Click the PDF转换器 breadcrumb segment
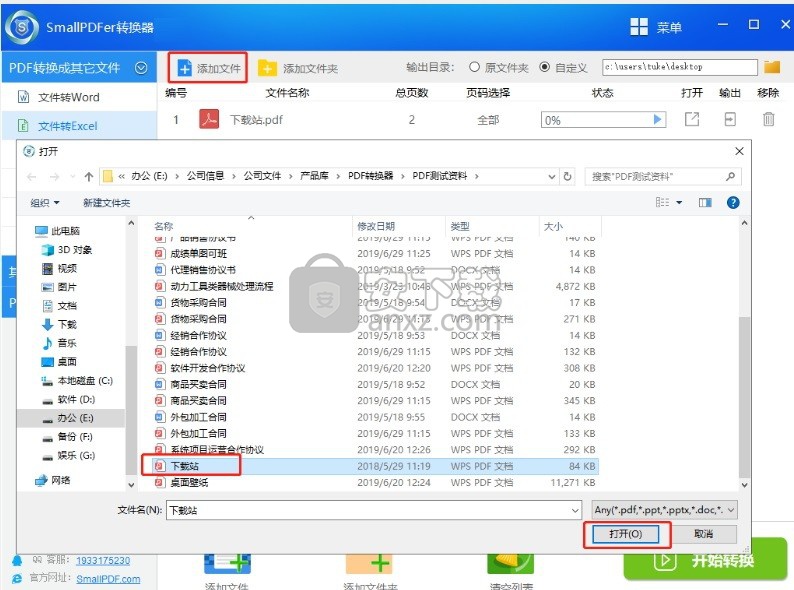 tap(370, 176)
